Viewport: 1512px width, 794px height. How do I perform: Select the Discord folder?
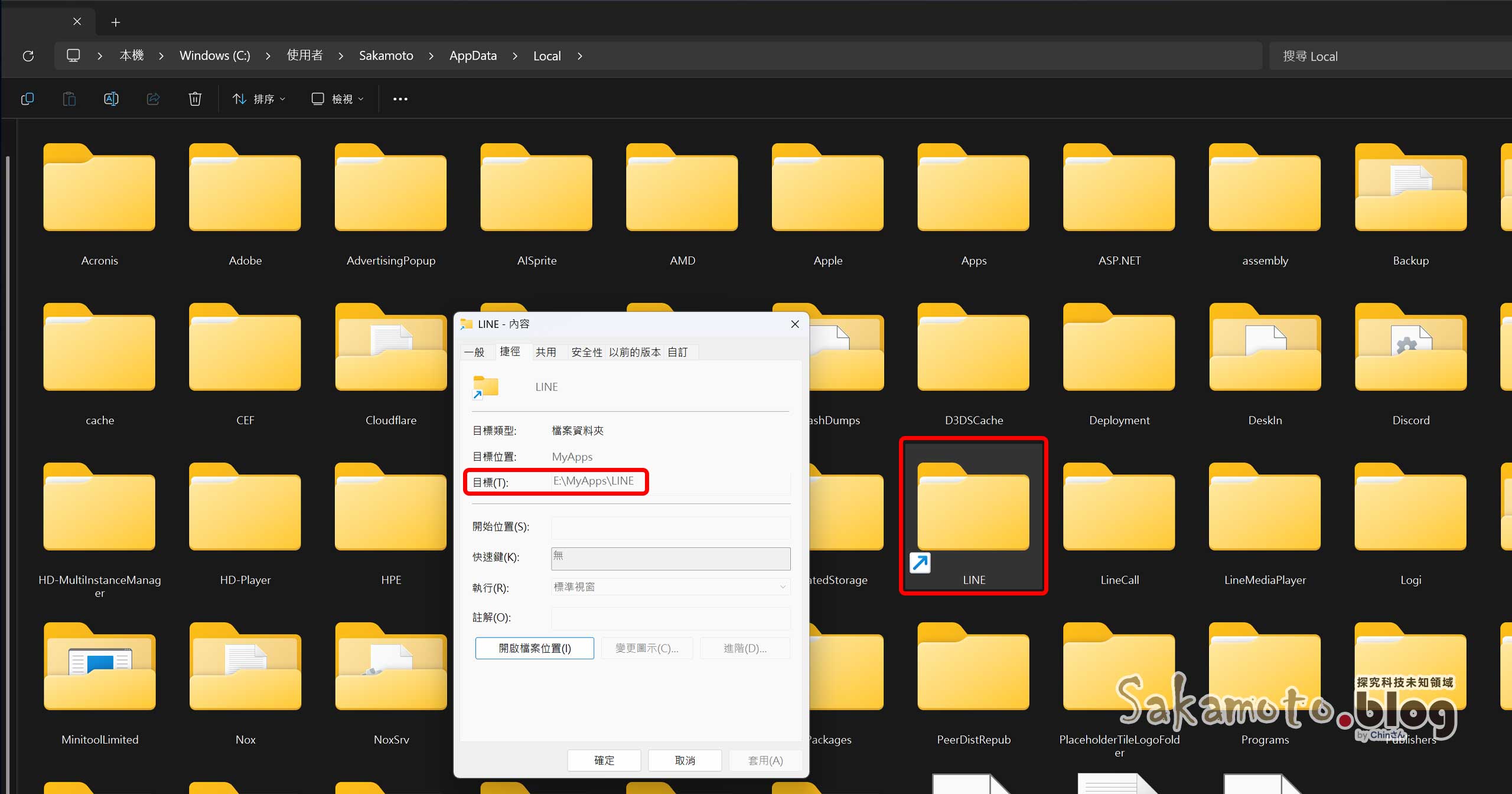pyautogui.click(x=1411, y=364)
